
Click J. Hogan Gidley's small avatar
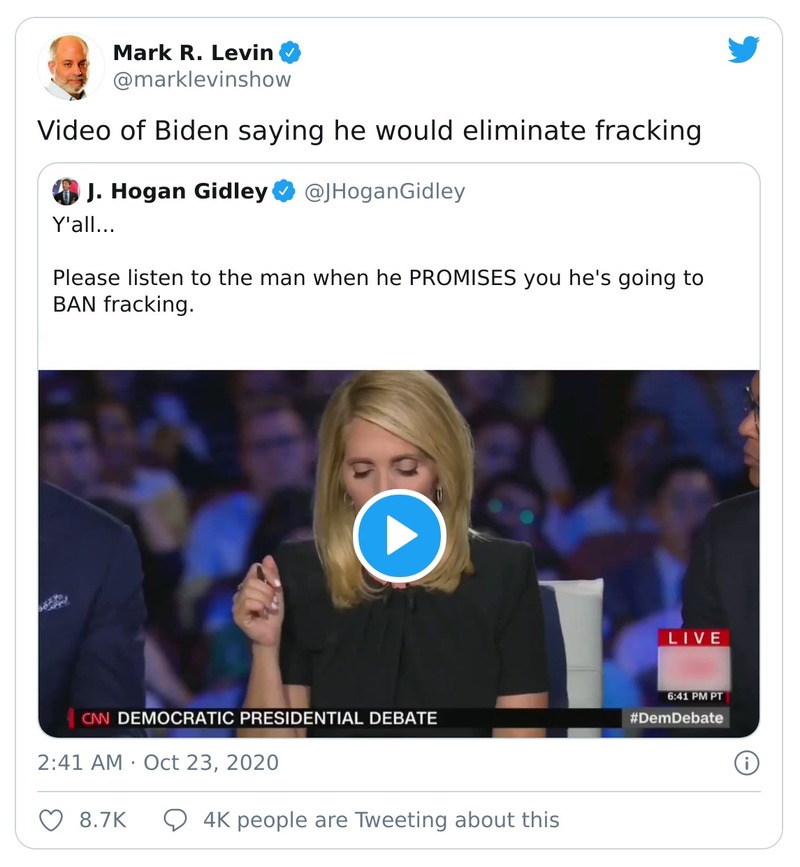66,191
